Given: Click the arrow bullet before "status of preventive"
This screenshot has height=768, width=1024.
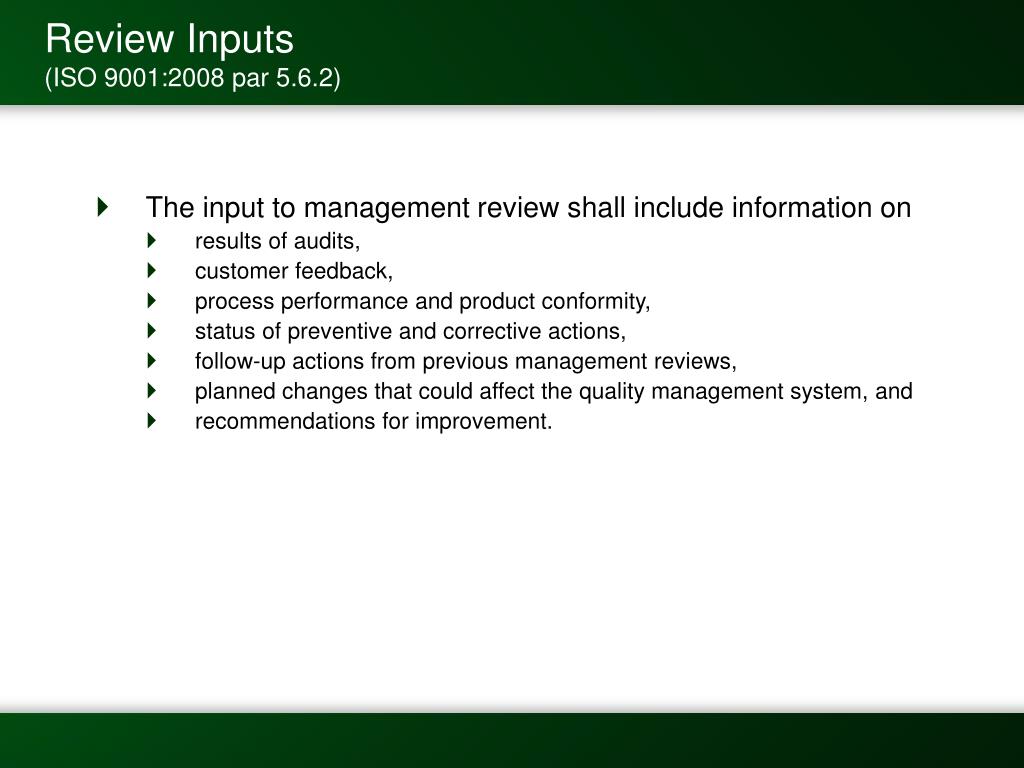Looking at the screenshot, I should click(152, 330).
